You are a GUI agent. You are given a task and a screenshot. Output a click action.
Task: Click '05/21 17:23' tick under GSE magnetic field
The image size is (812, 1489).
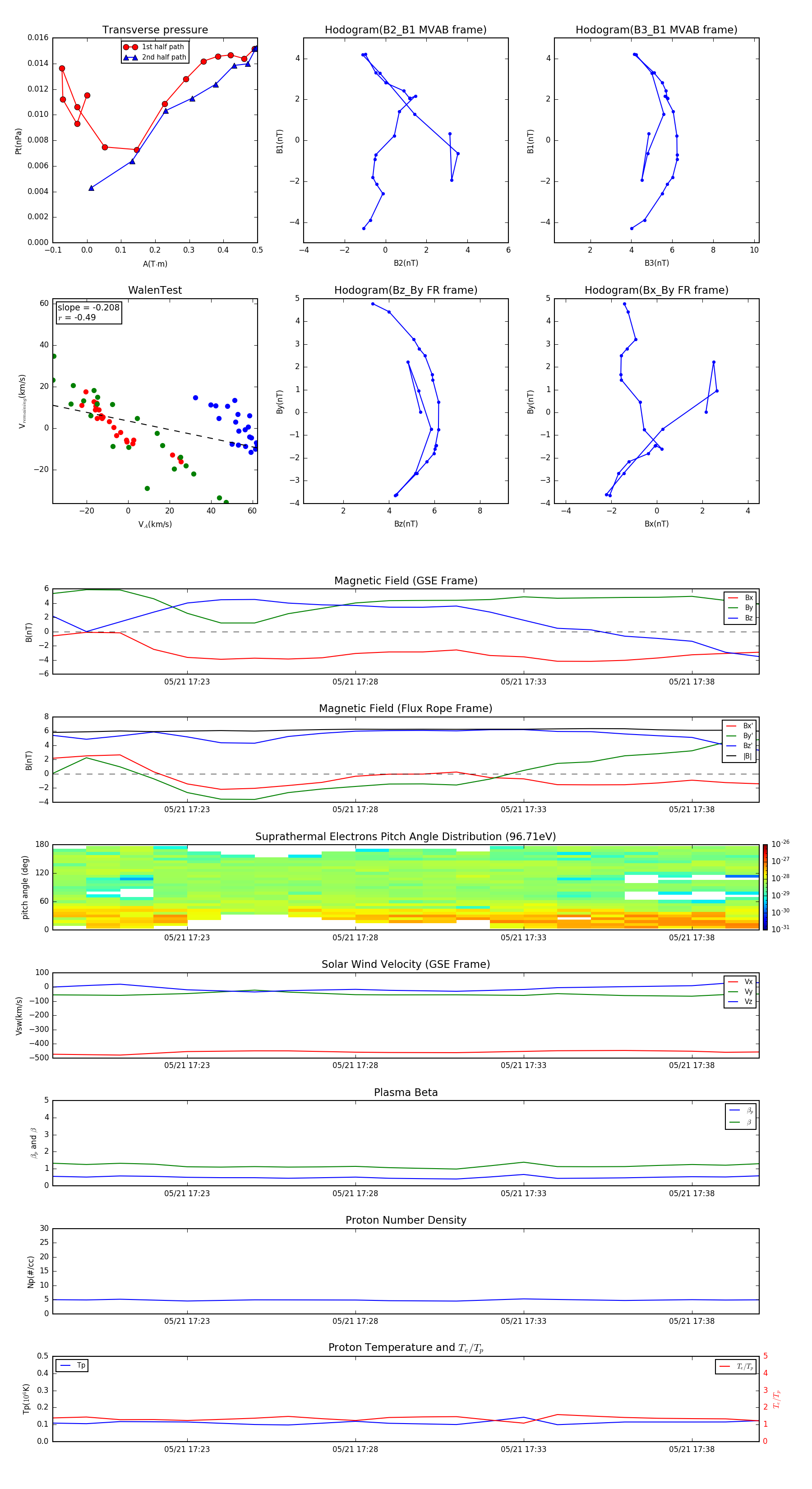click(187, 682)
